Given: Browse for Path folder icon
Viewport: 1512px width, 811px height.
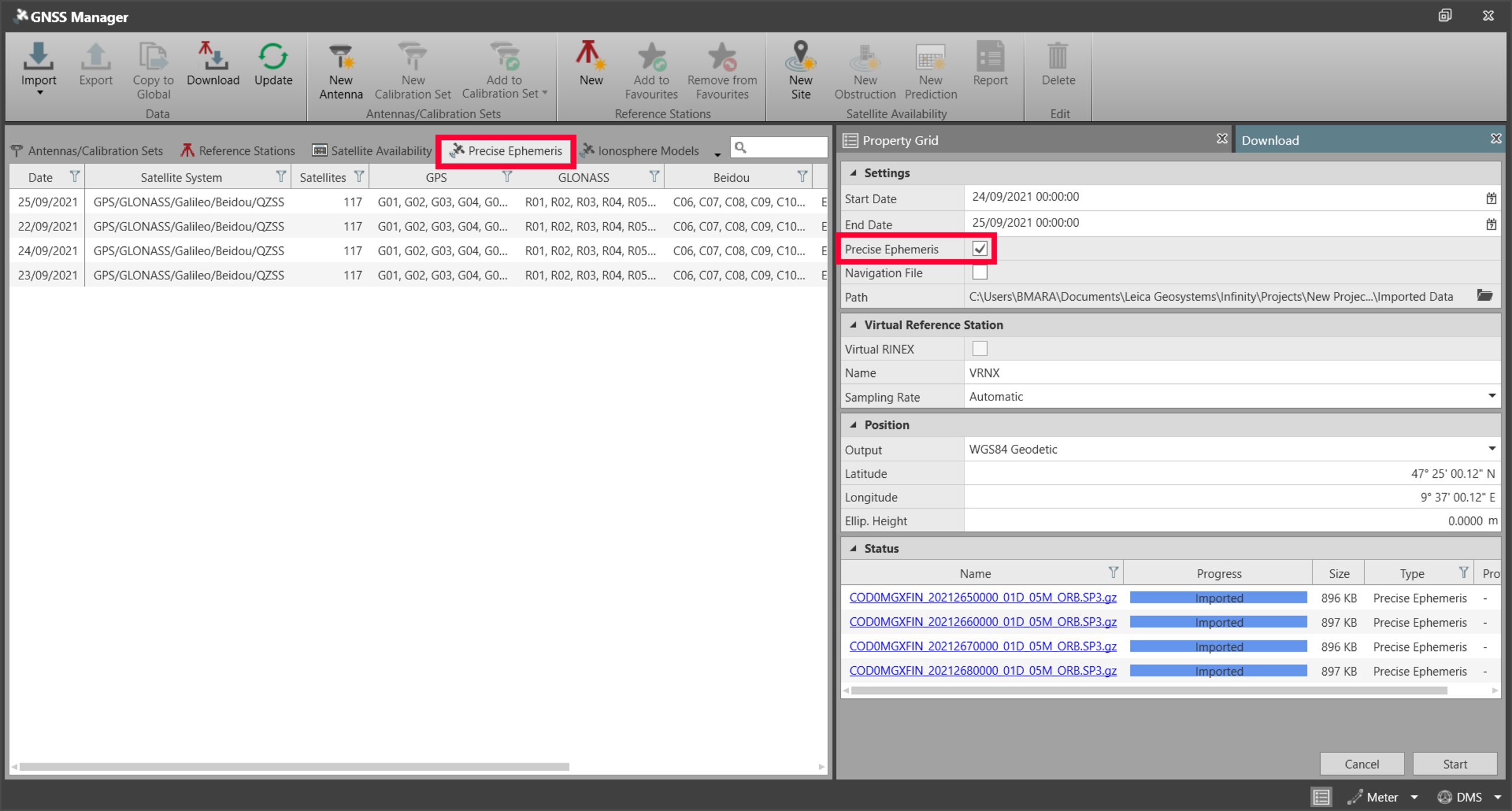Looking at the screenshot, I should click(x=1485, y=295).
